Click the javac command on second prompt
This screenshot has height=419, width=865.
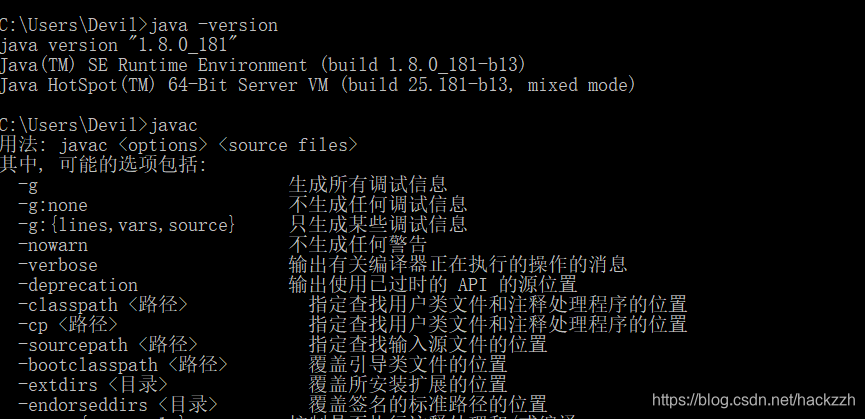pos(174,125)
